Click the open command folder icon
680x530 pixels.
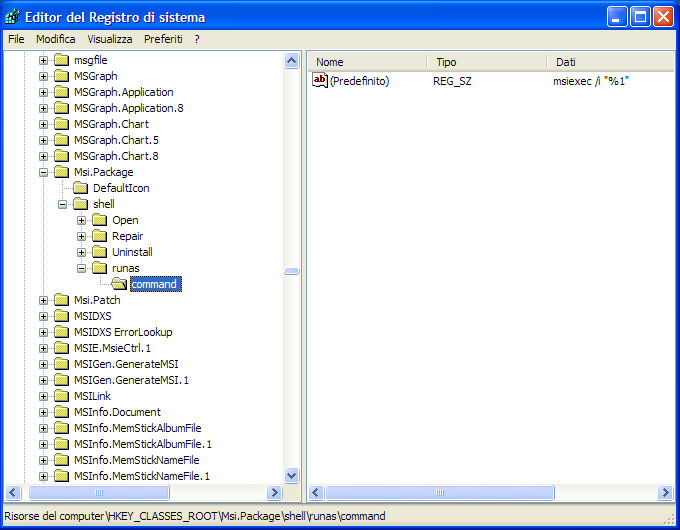coord(119,284)
